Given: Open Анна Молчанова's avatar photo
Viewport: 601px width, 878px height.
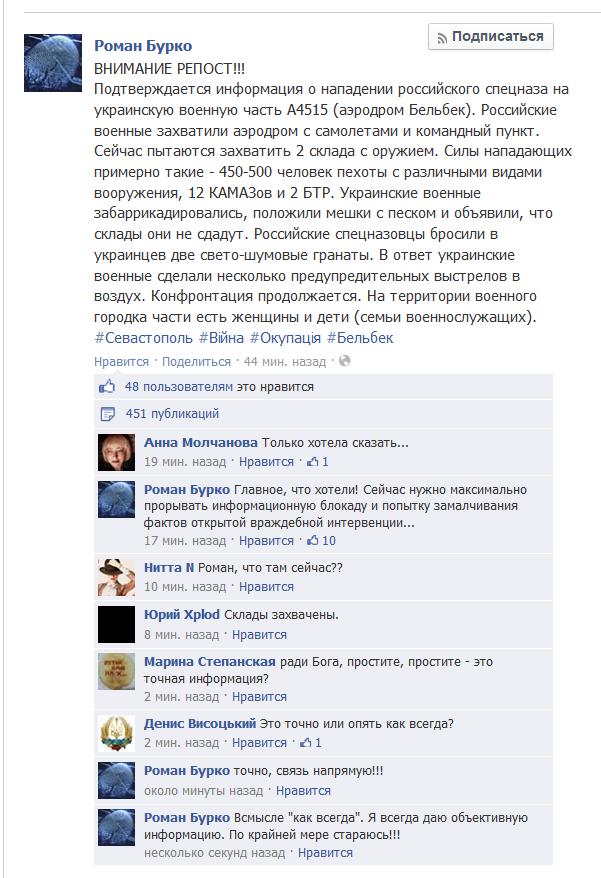Looking at the screenshot, I should pyautogui.click(x=117, y=452).
